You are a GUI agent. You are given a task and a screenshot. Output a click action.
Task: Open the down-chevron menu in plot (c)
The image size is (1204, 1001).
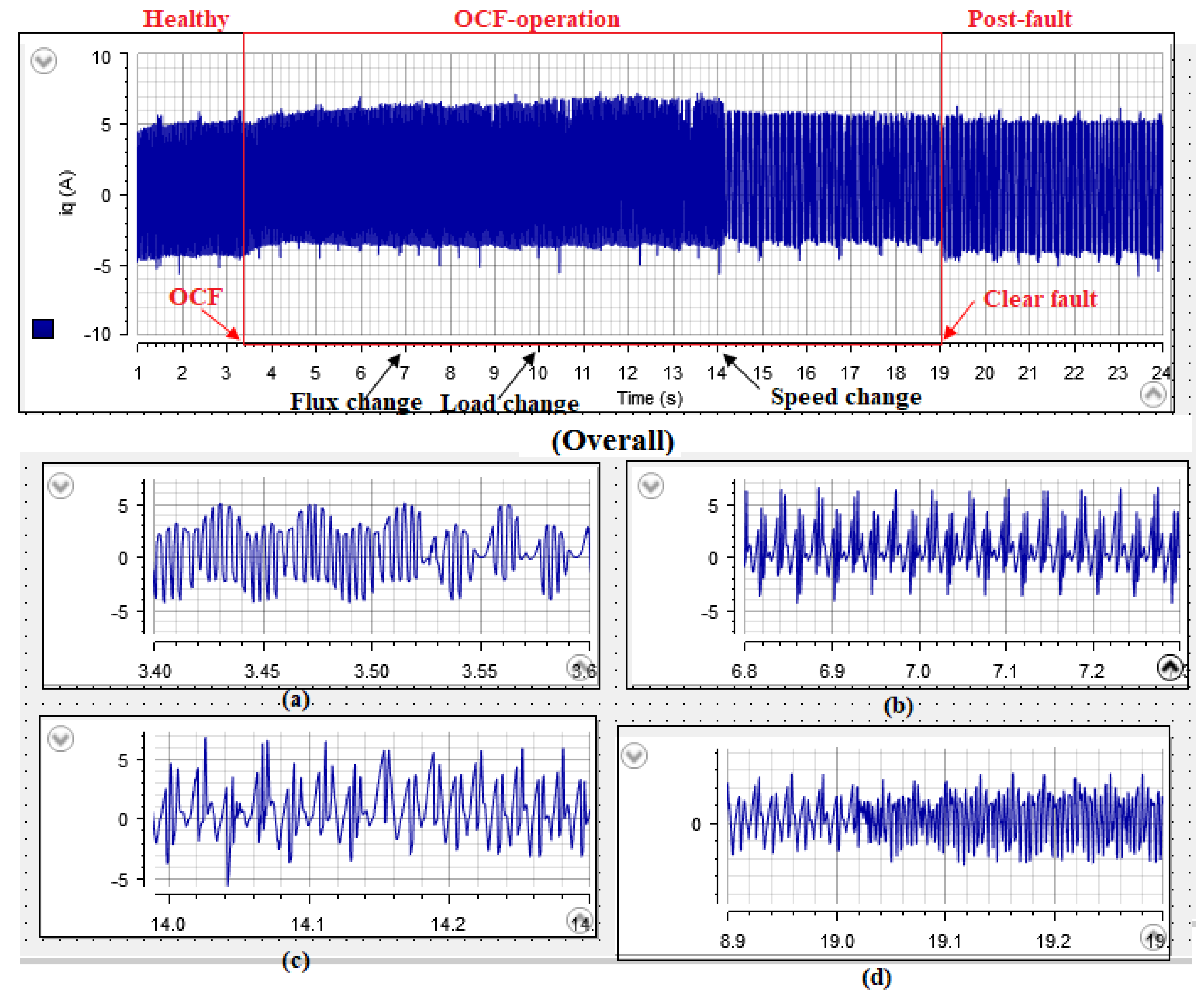click(61, 738)
